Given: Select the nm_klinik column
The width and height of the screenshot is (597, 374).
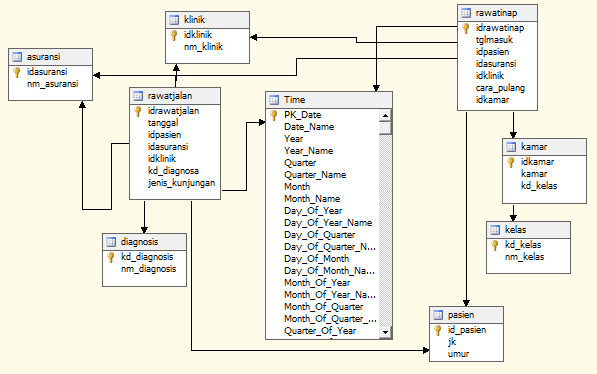Looking at the screenshot, I should [204, 47].
